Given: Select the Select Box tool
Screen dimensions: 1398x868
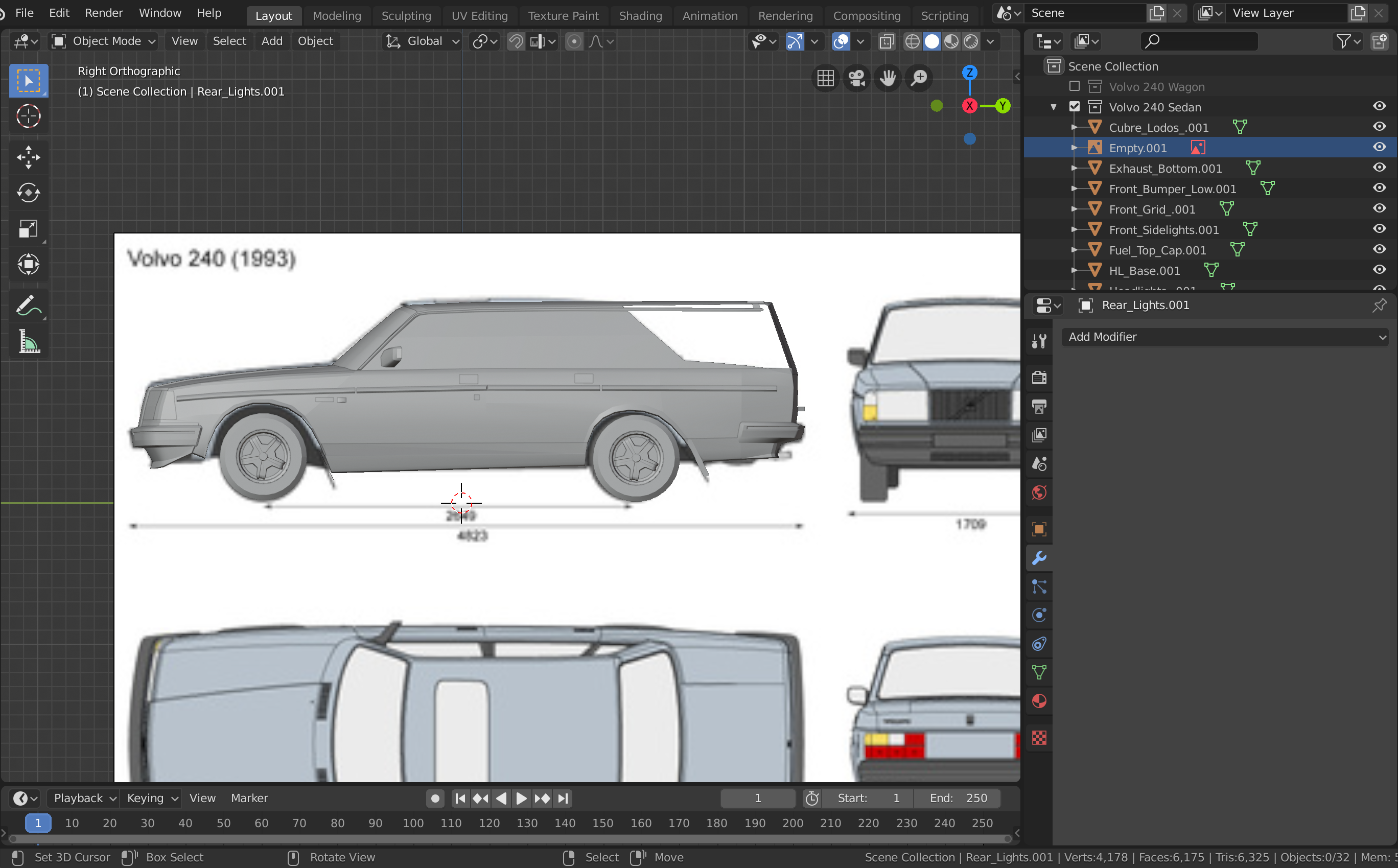Looking at the screenshot, I should point(28,80).
